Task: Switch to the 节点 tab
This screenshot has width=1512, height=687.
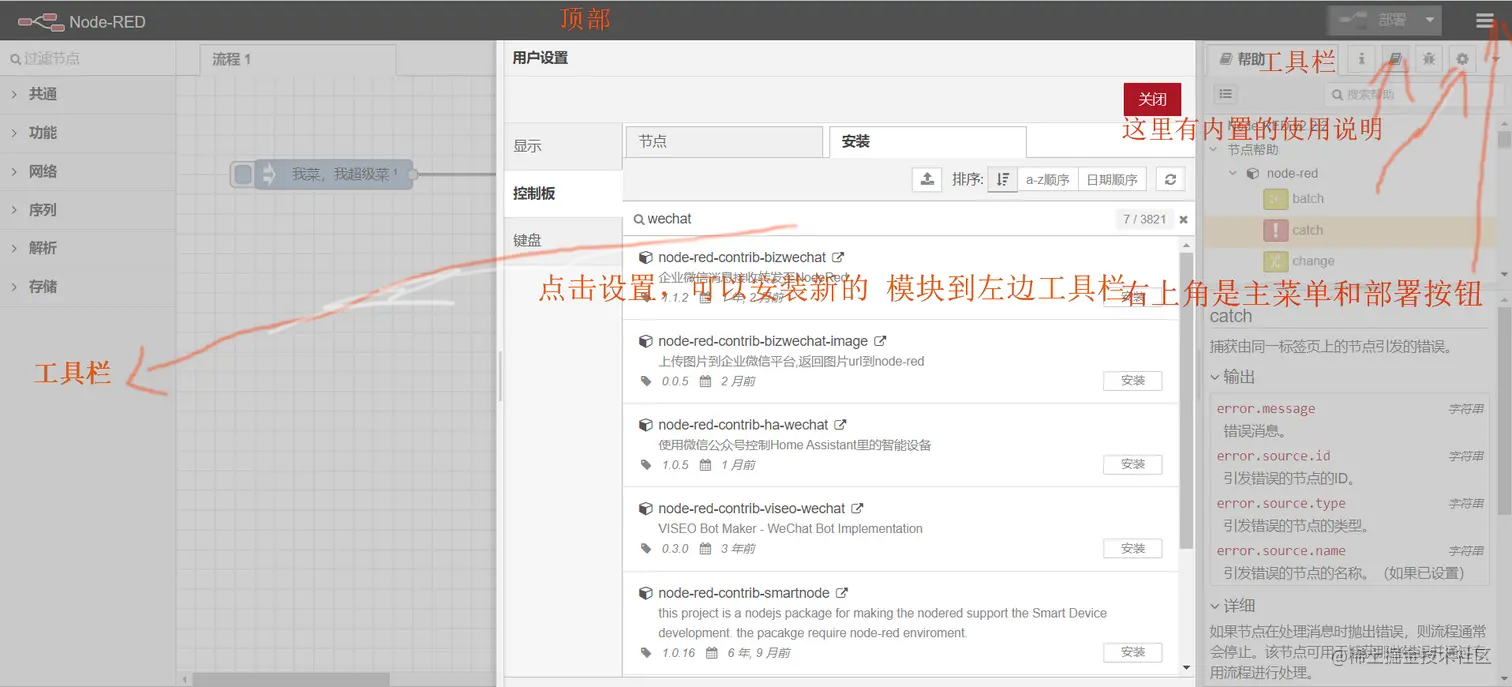Action: pos(724,141)
